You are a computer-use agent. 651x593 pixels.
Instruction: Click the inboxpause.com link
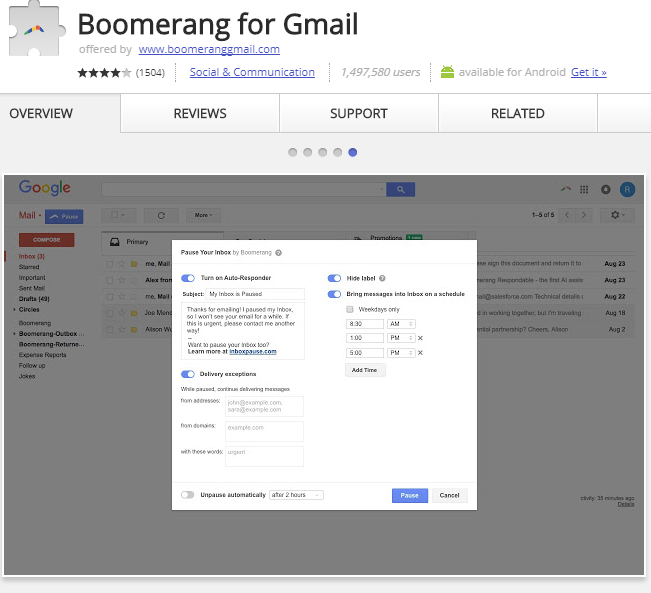(x=253, y=351)
